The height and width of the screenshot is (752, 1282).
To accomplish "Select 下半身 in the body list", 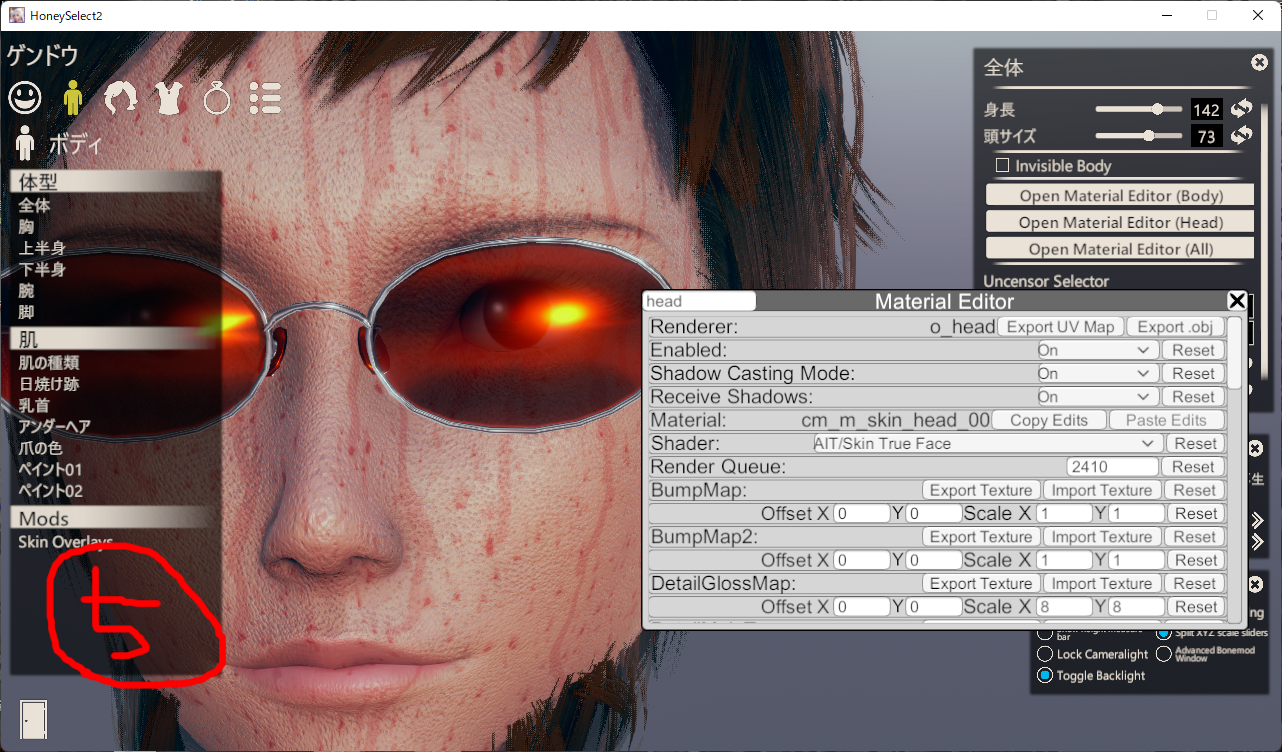I will click(42, 269).
